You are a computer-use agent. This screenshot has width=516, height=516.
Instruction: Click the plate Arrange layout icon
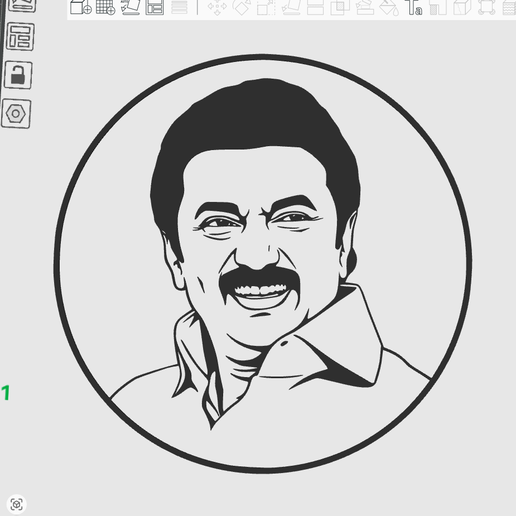coord(20,36)
